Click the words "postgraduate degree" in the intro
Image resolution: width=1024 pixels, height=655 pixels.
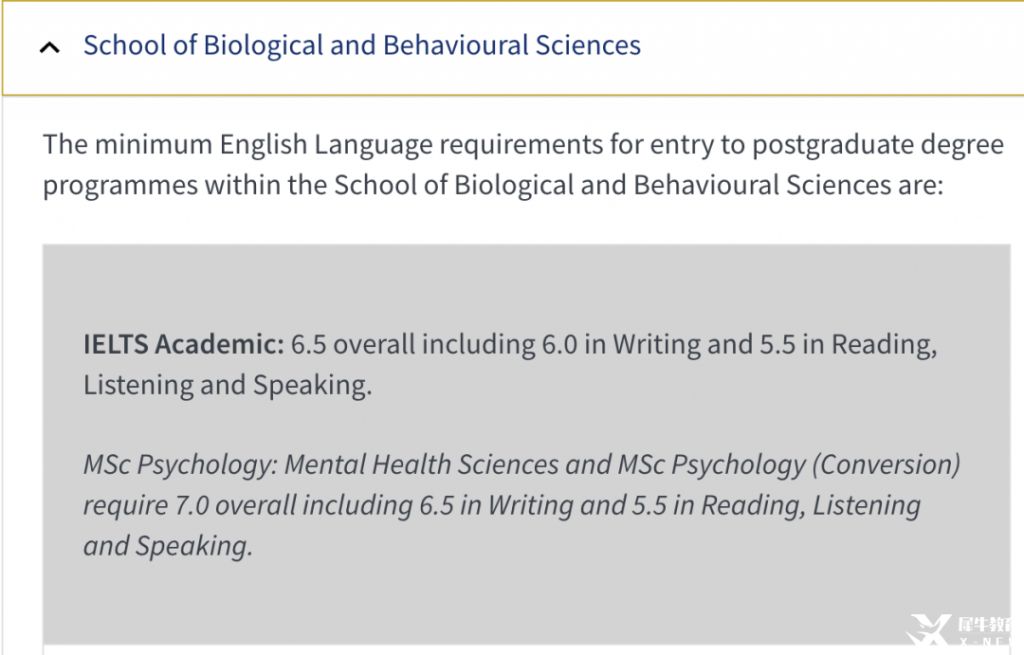[x=877, y=145]
